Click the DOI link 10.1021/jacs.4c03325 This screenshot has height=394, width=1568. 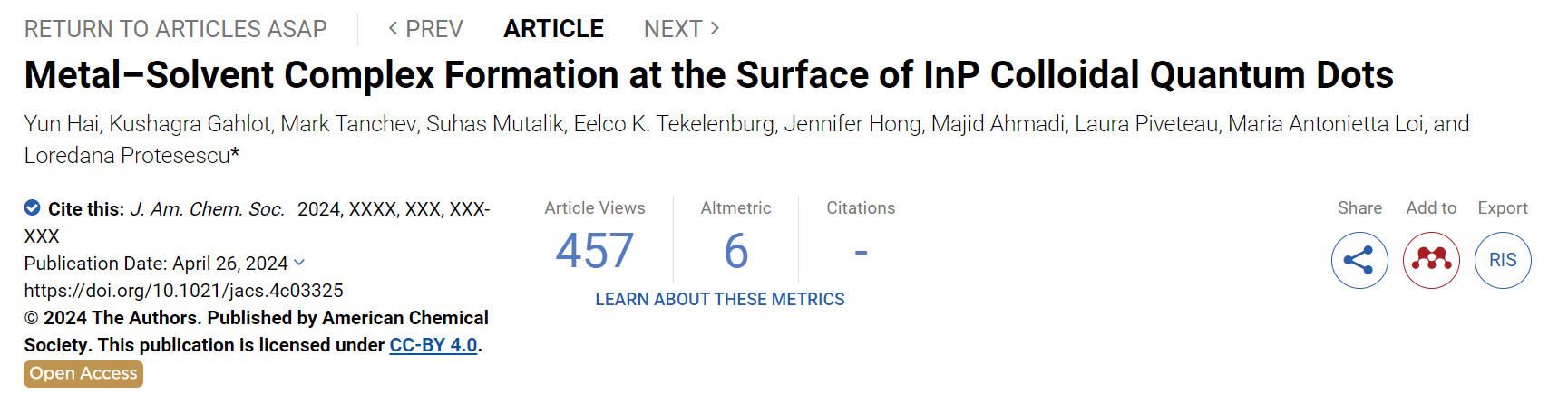point(183,291)
